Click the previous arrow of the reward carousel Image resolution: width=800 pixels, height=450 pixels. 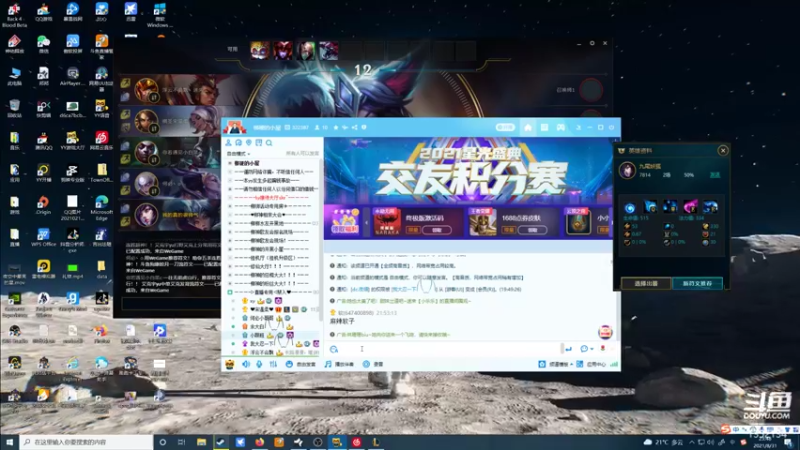click(x=366, y=222)
